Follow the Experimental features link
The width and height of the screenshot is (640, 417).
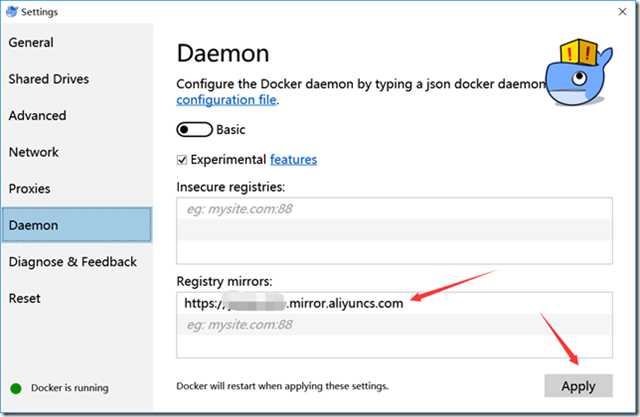[293, 159]
